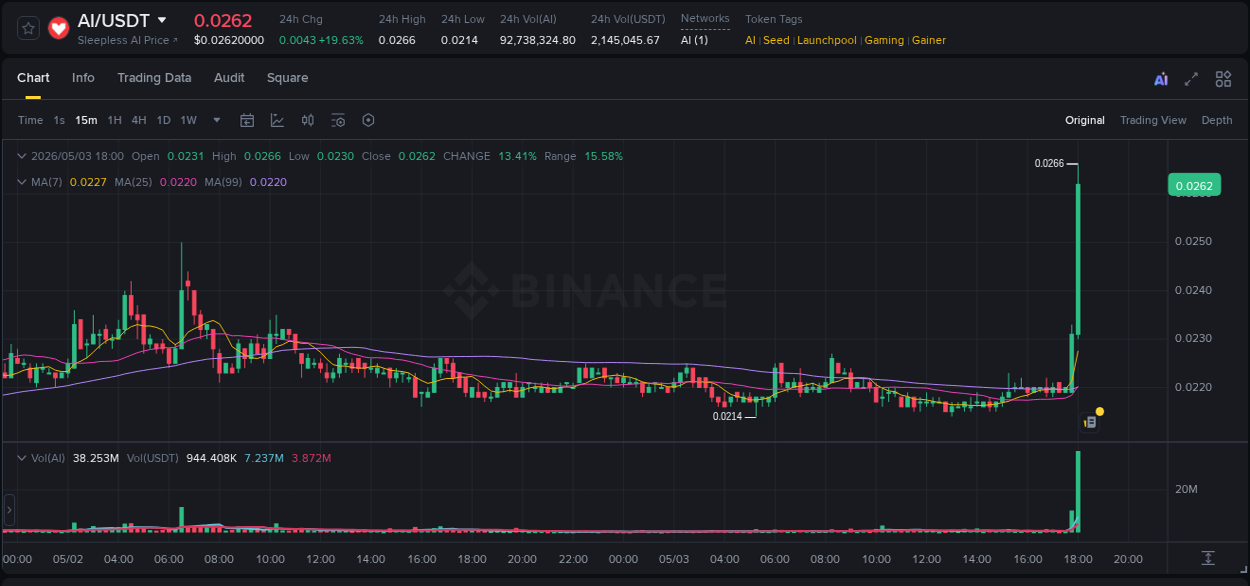Open the line chart indicators icon

point(277,120)
